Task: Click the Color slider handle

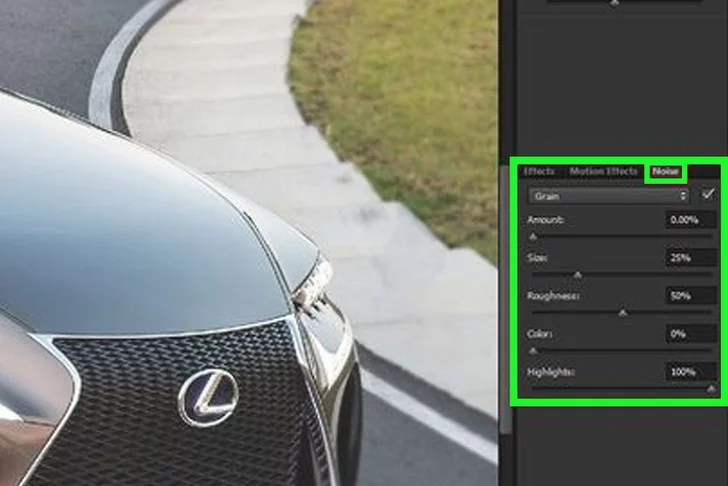Action: pyautogui.click(x=533, y=351)
